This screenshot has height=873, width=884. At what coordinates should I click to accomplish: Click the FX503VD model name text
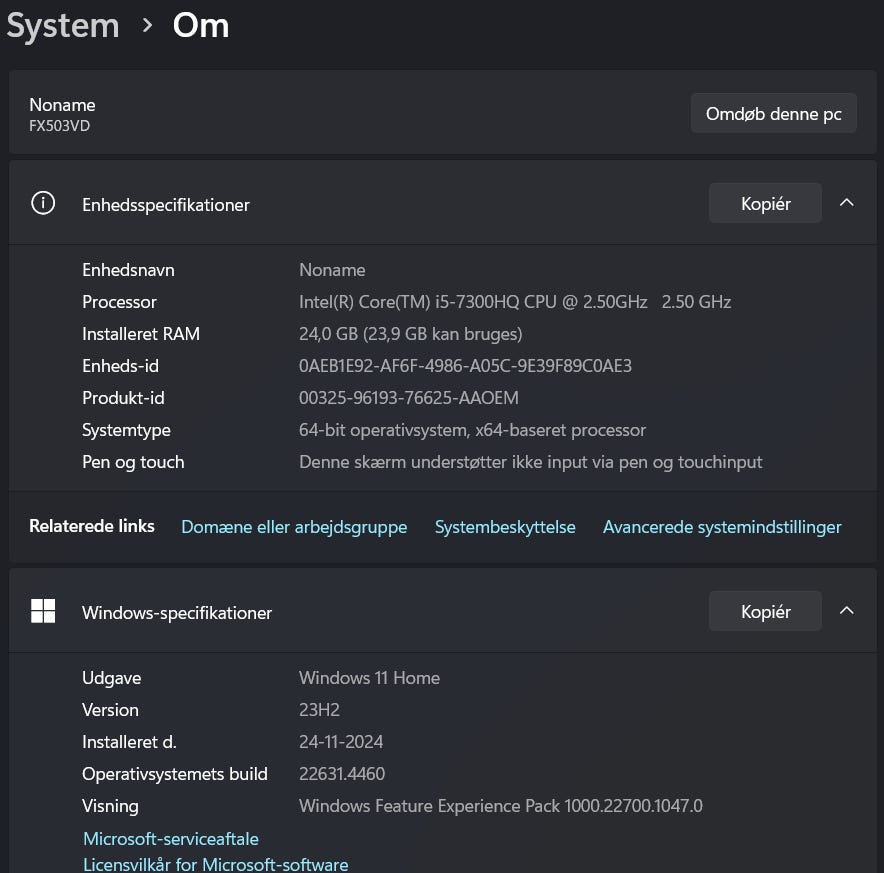[x=60, y=126]
